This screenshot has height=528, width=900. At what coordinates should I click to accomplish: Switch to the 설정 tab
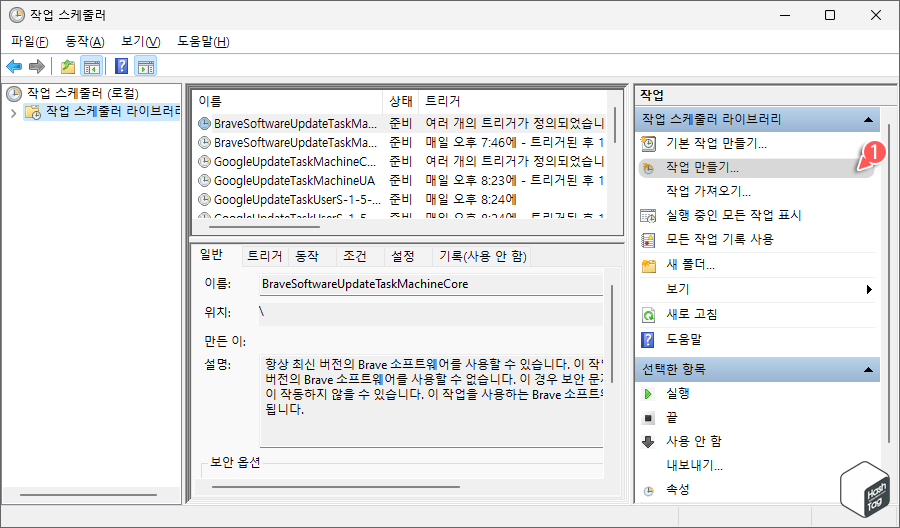coord(403,256)
